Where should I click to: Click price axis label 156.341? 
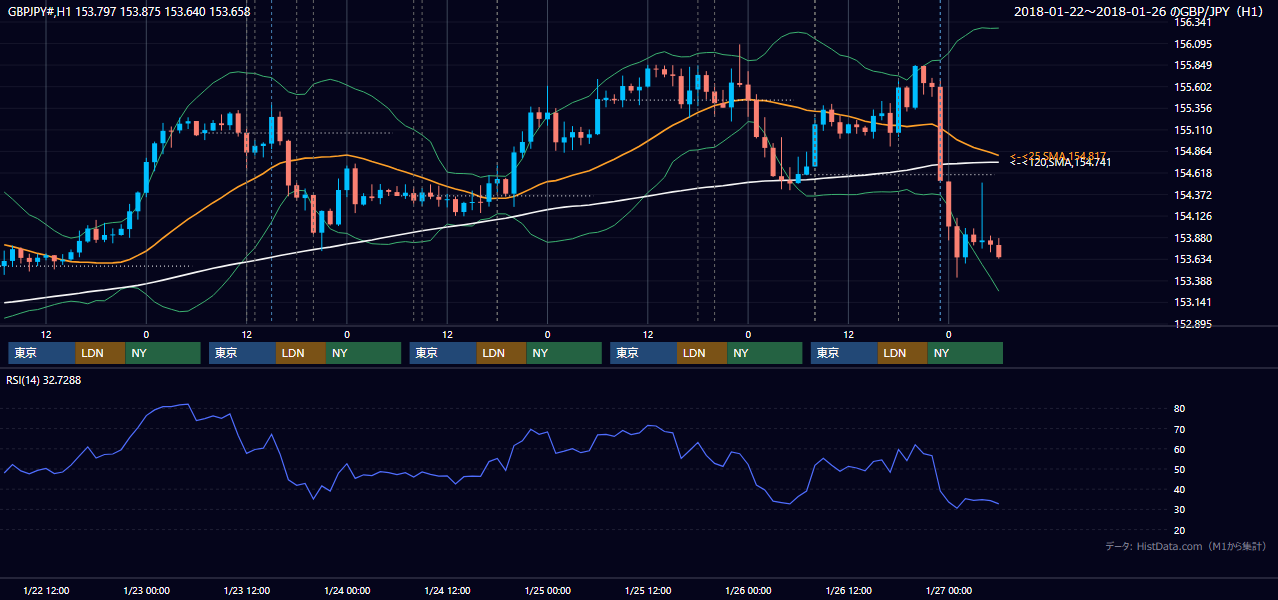(1193, 22)
